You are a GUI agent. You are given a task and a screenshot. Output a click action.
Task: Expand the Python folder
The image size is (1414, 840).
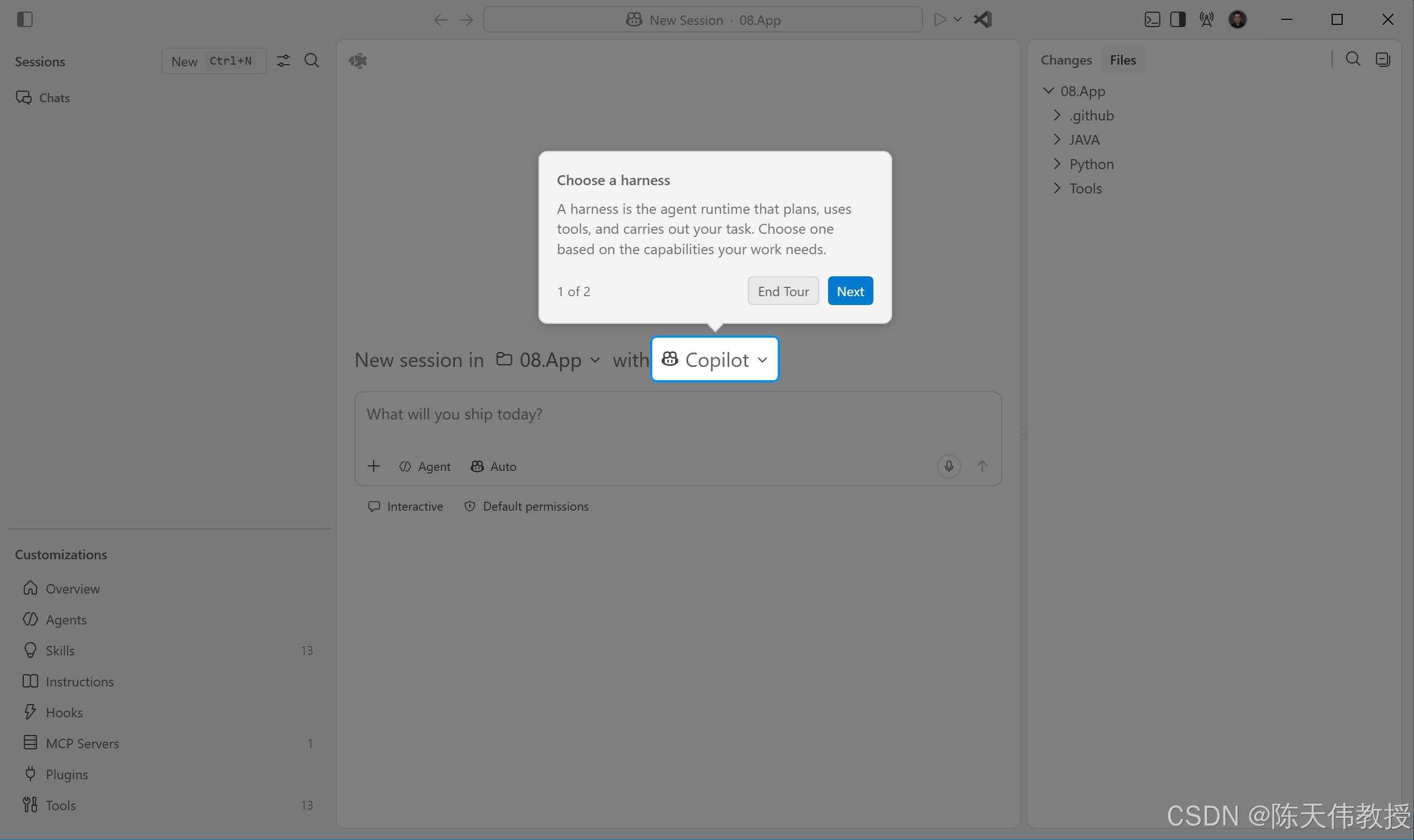pyautogui.click(x=1057, y=164)
